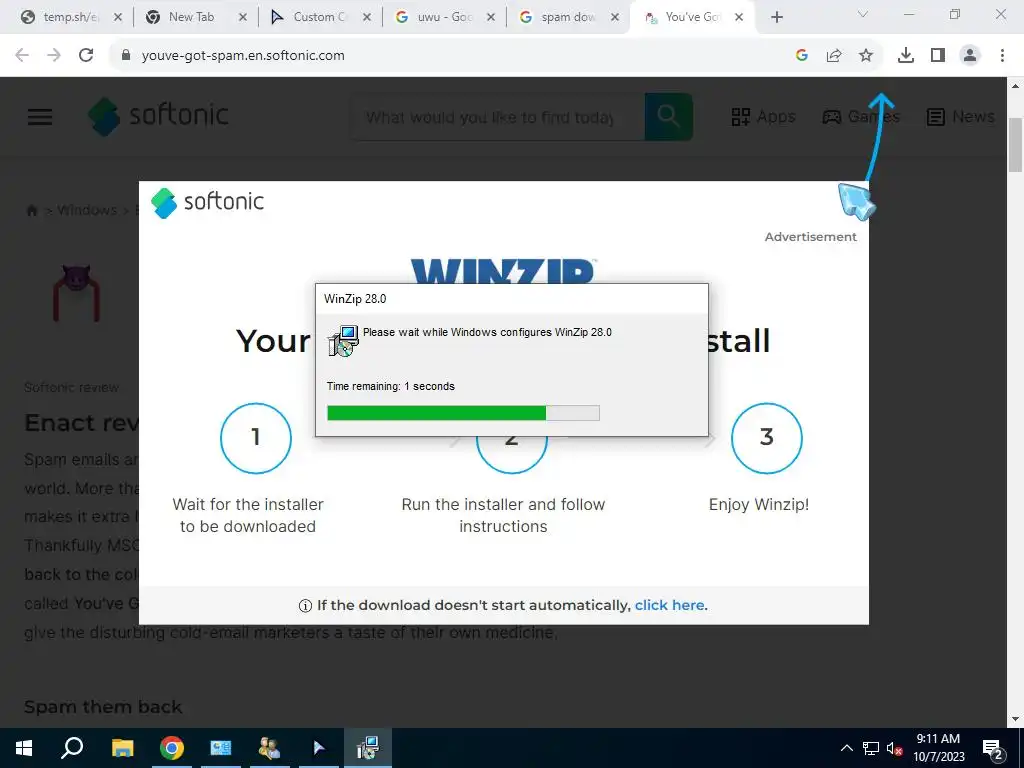Click the two-people app taskbar icon
The height and width of the screenshot is (768, 1024).
pos(269,748)
